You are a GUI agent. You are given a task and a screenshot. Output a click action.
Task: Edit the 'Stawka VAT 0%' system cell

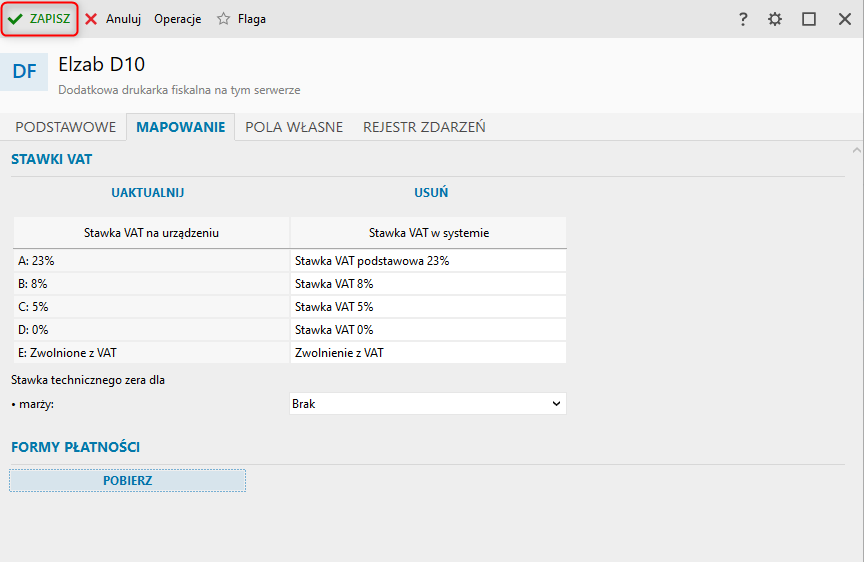pyautogui.click(x=428, y=330)
